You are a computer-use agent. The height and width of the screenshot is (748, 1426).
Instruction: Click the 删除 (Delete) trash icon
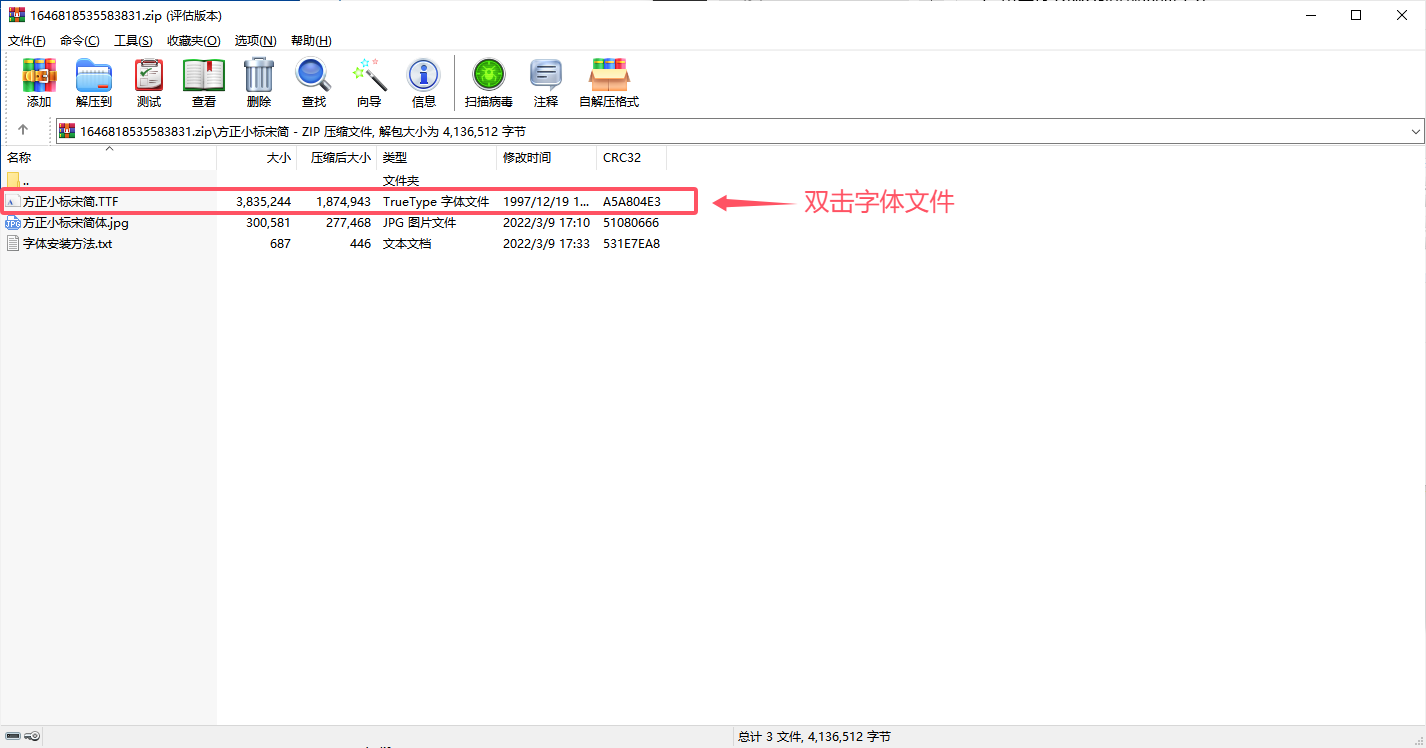[x=259, y=82]
